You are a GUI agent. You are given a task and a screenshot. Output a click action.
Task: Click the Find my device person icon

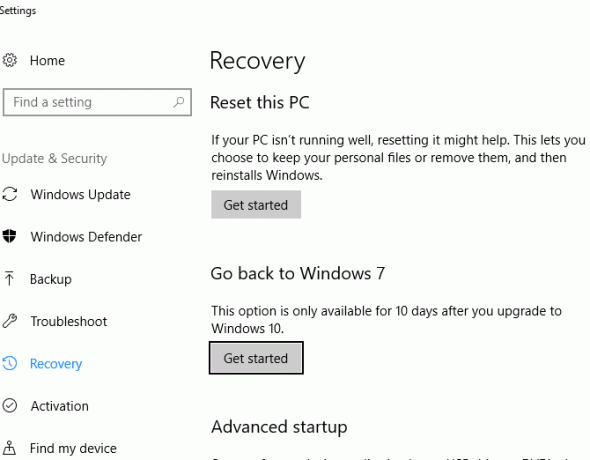coord(9,448)
